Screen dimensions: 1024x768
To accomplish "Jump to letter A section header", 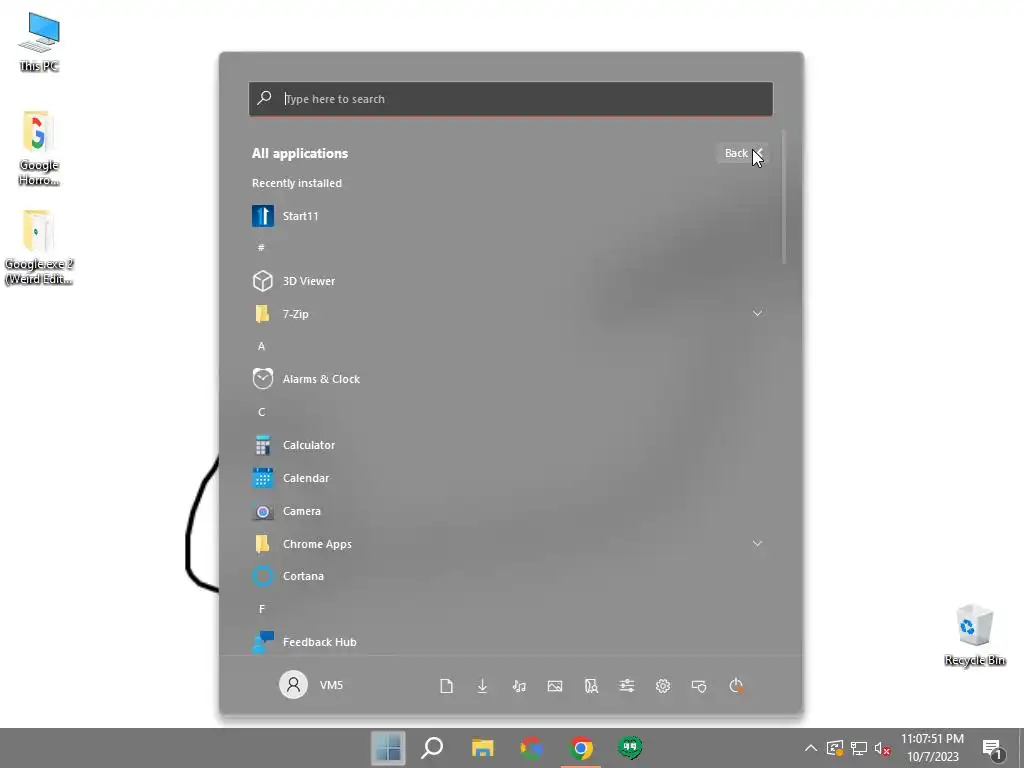I will click(x=261, y=346).
